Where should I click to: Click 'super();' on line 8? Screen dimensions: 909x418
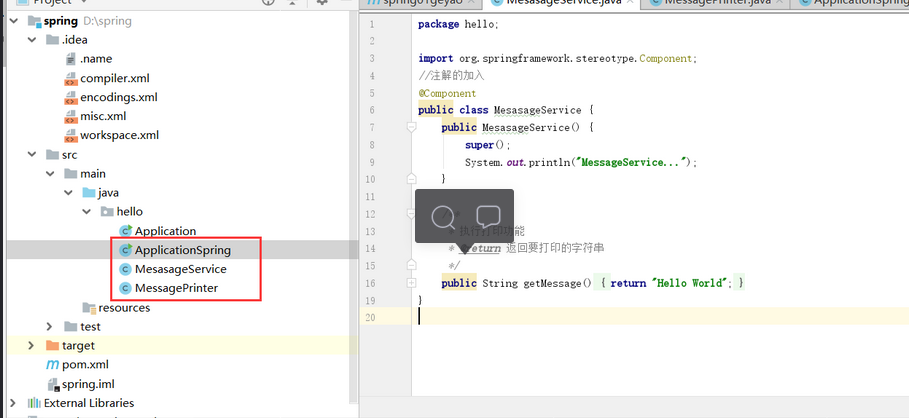[488, 145]
